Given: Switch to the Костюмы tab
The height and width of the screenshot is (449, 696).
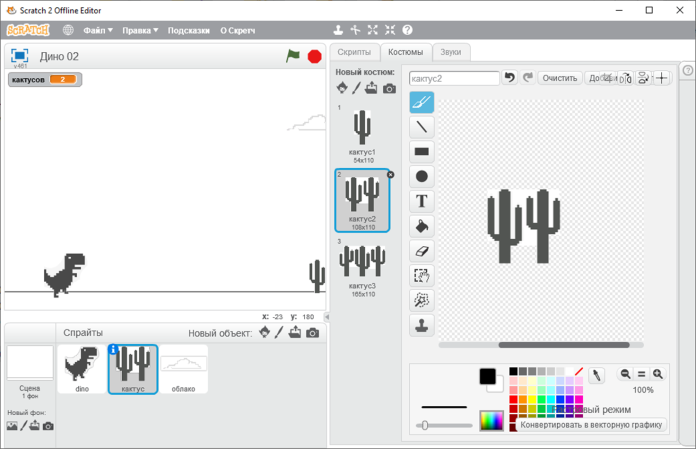Looking at the screenshot, I should (x=405, y=52).
